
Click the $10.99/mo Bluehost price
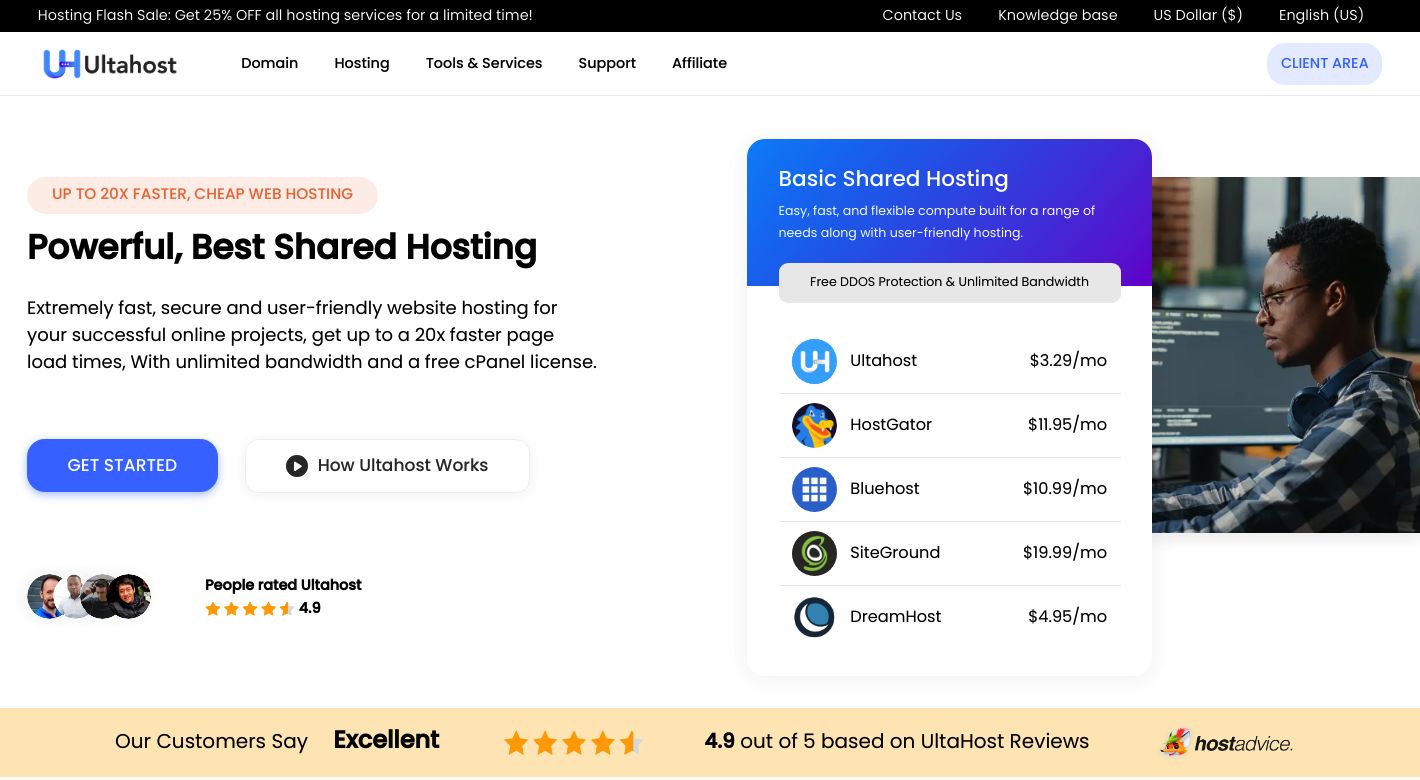point(1065,489)
